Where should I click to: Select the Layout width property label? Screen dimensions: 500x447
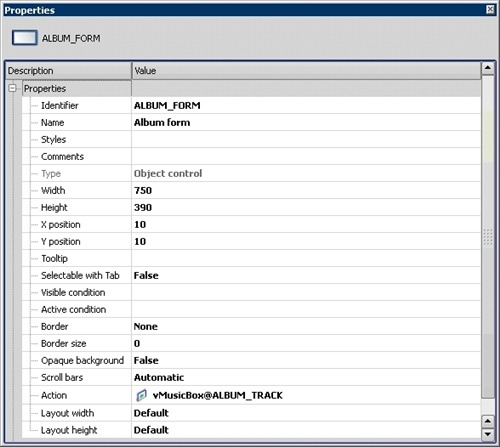click(x=67, y=413)
